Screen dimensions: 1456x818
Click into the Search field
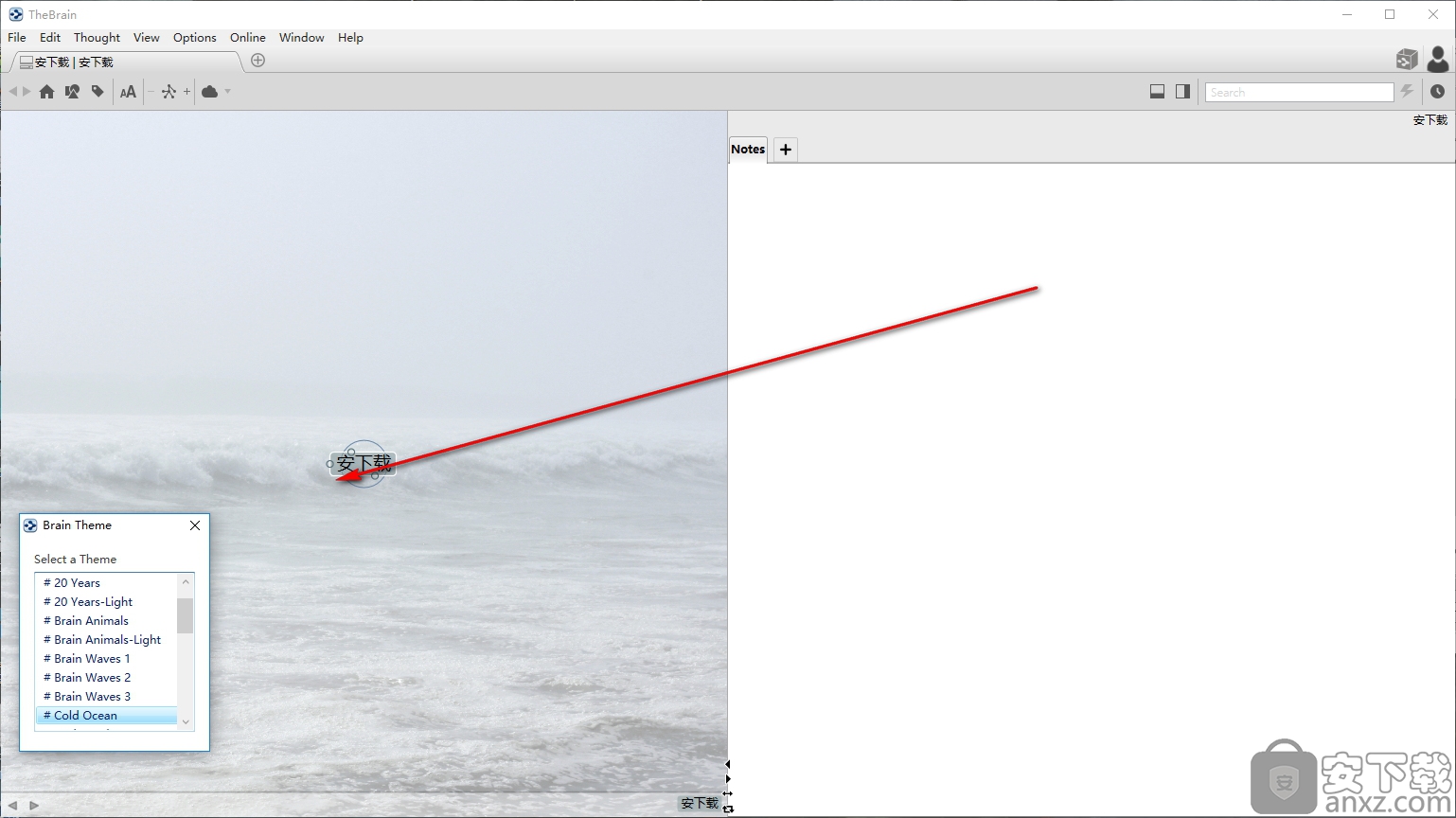(x=1299, y=92)
